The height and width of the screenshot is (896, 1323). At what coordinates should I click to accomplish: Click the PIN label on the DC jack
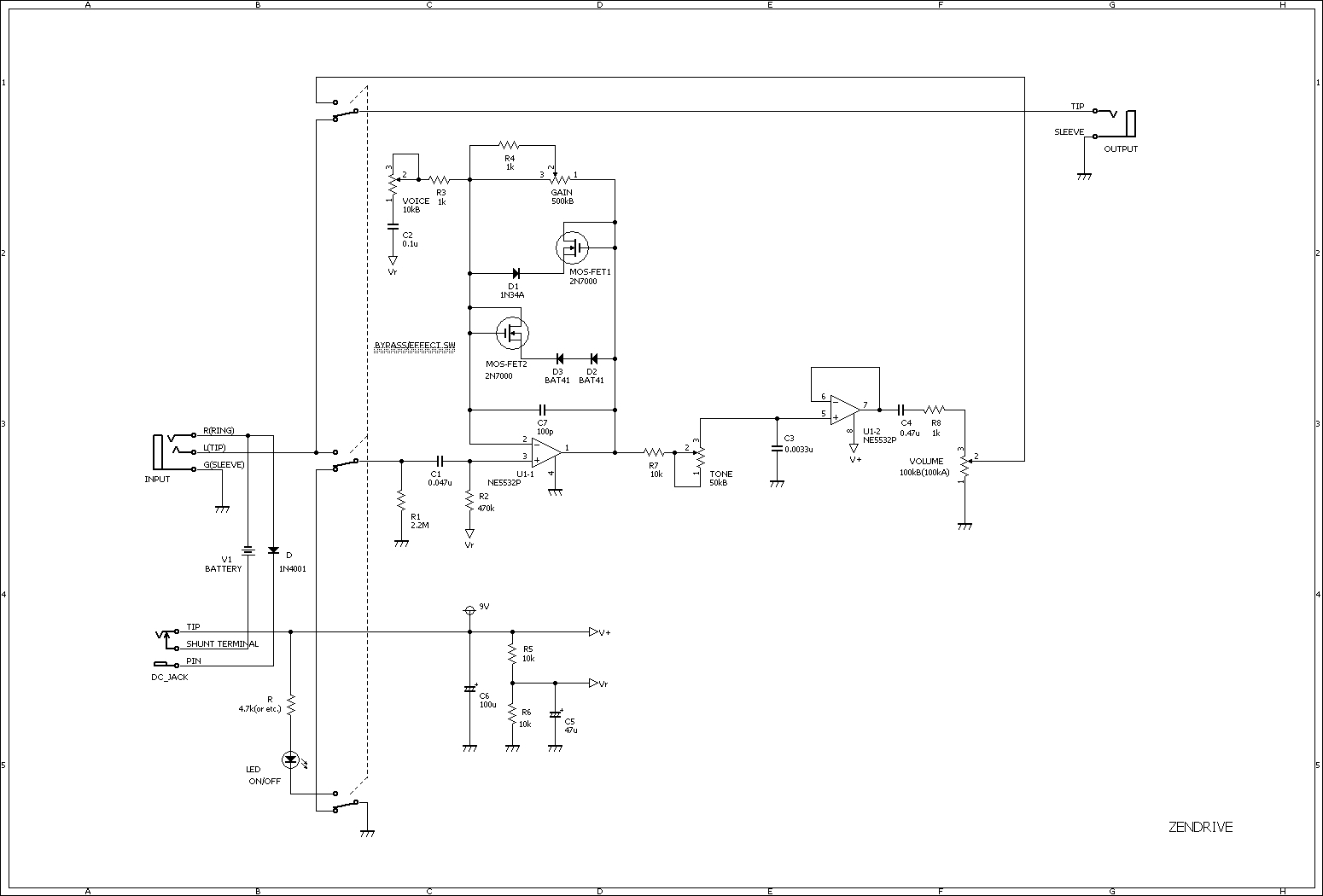[194, 661]
